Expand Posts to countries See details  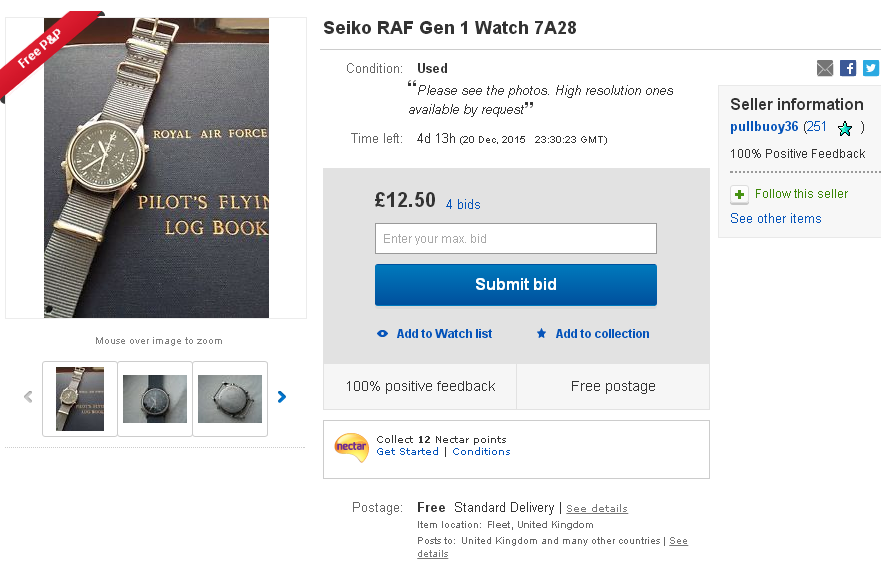coord(678,541)
